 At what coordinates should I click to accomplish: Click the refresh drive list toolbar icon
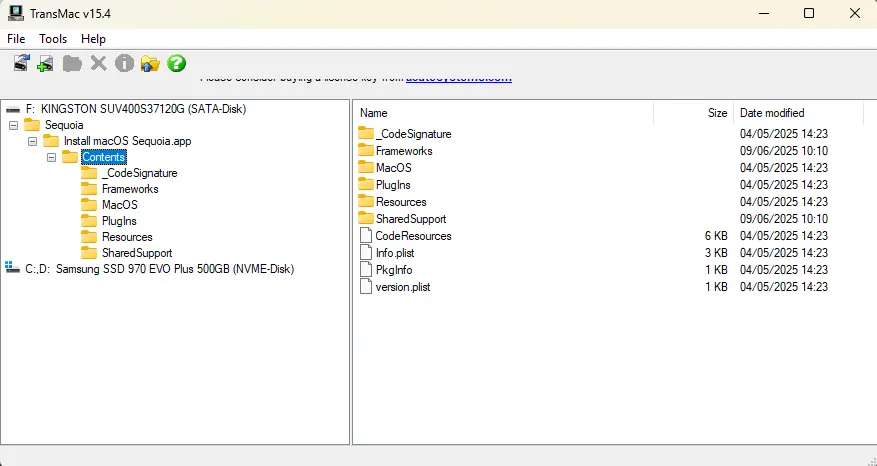pyautogui.click(x=21, y=63)
